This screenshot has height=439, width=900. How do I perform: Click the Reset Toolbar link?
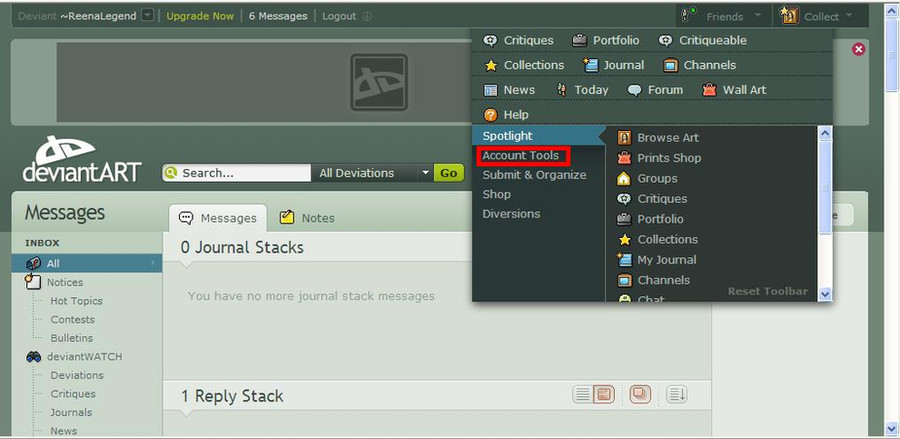click(767, 292)
